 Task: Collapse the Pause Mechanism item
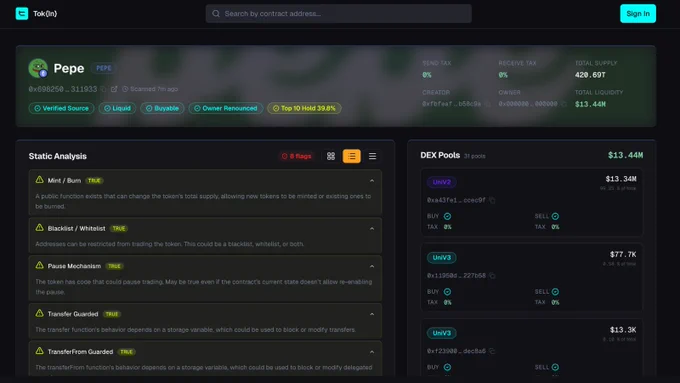click(x=372, y=266)
